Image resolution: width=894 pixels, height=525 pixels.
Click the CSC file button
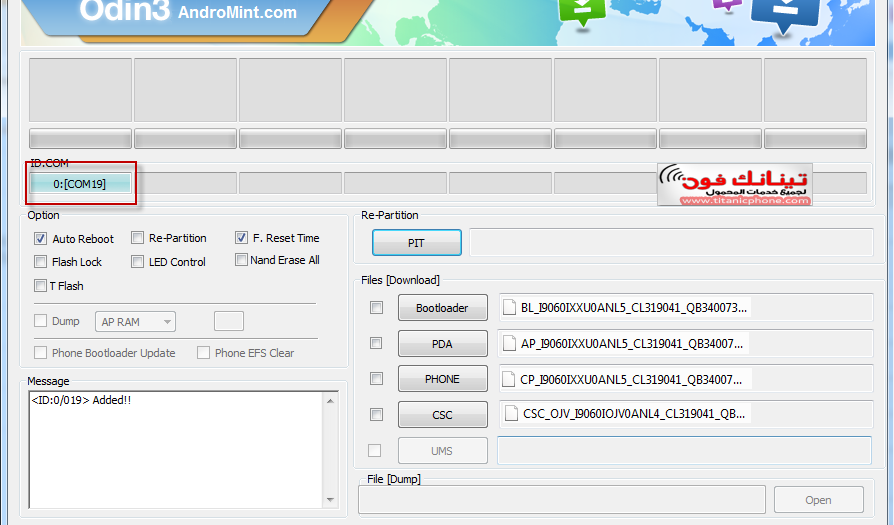(442, 415)
